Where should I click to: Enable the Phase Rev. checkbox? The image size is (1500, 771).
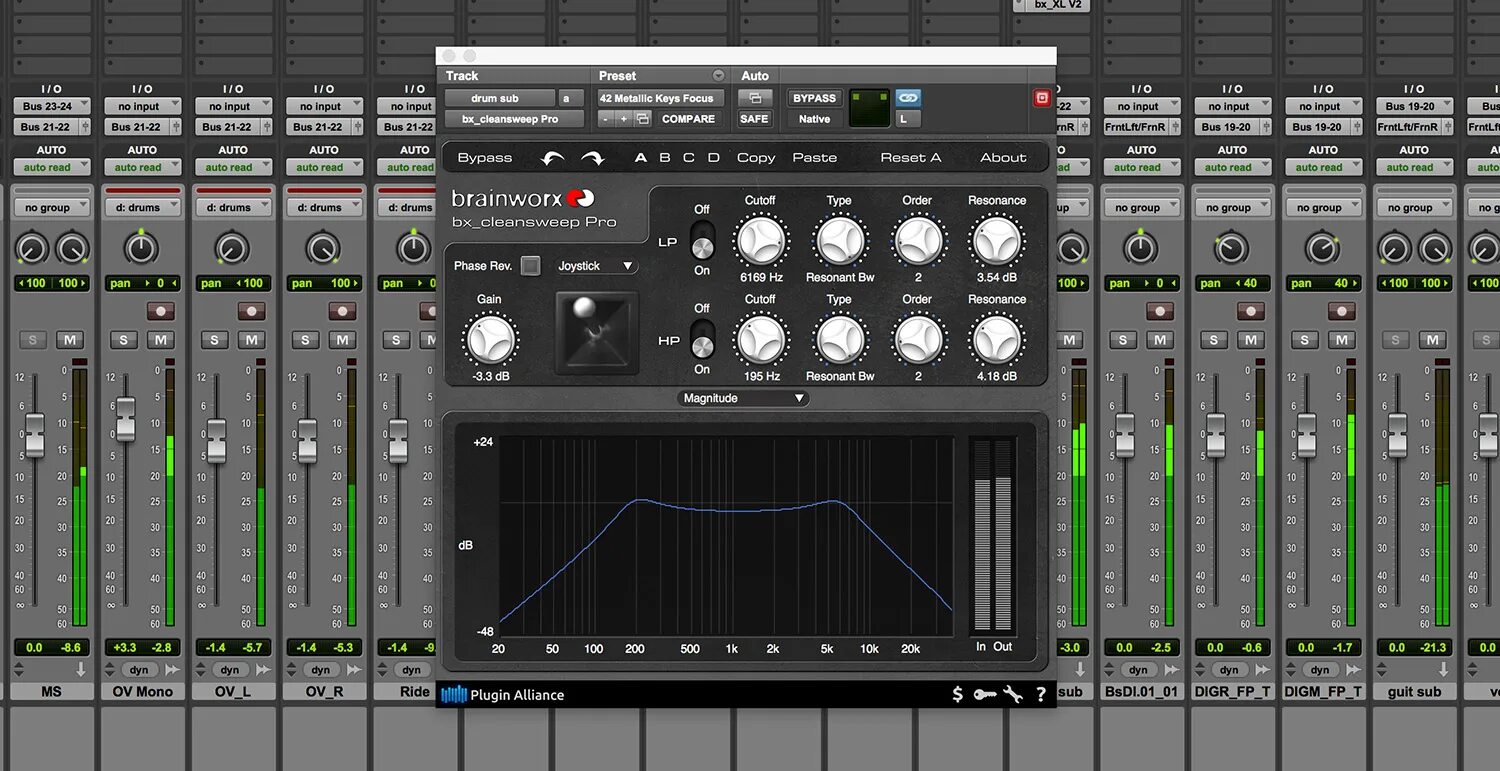click(x=531, y=265)
